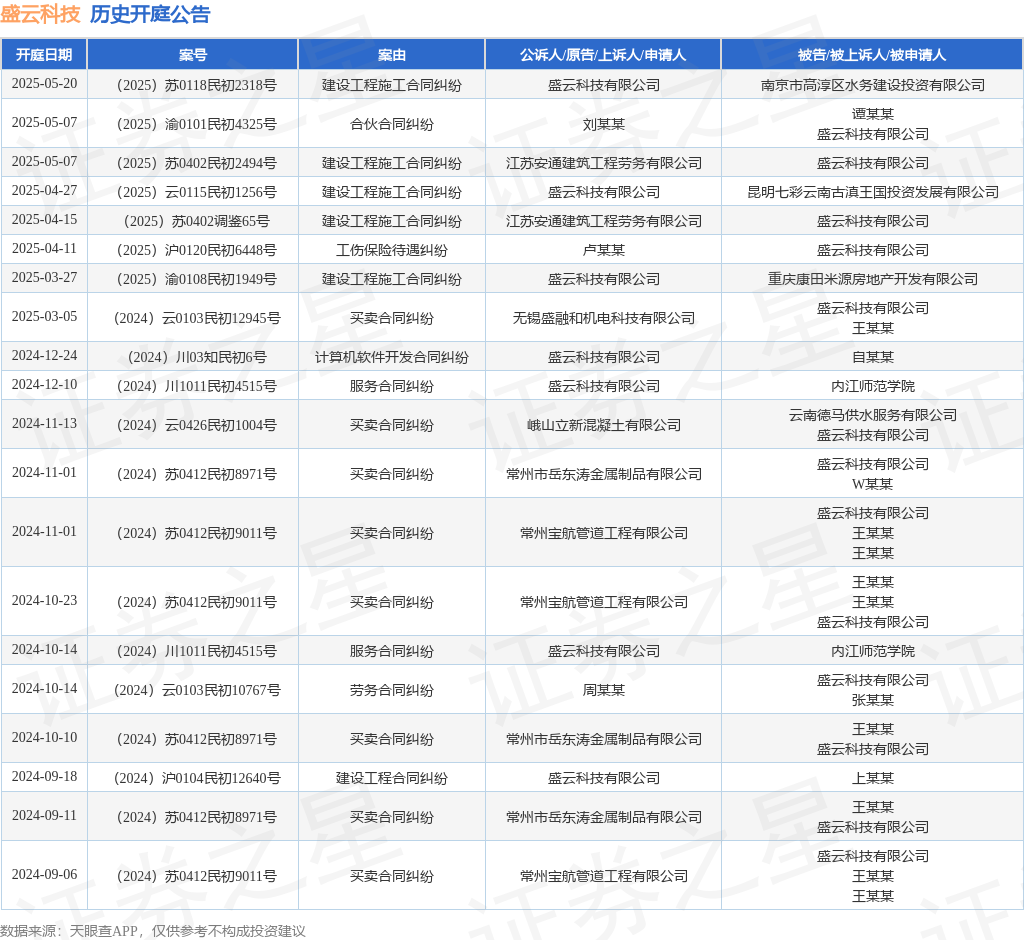Viewport: 1024px width, 940px height.
Task: Click plaintiff 周某某
Action: [603, 690]
